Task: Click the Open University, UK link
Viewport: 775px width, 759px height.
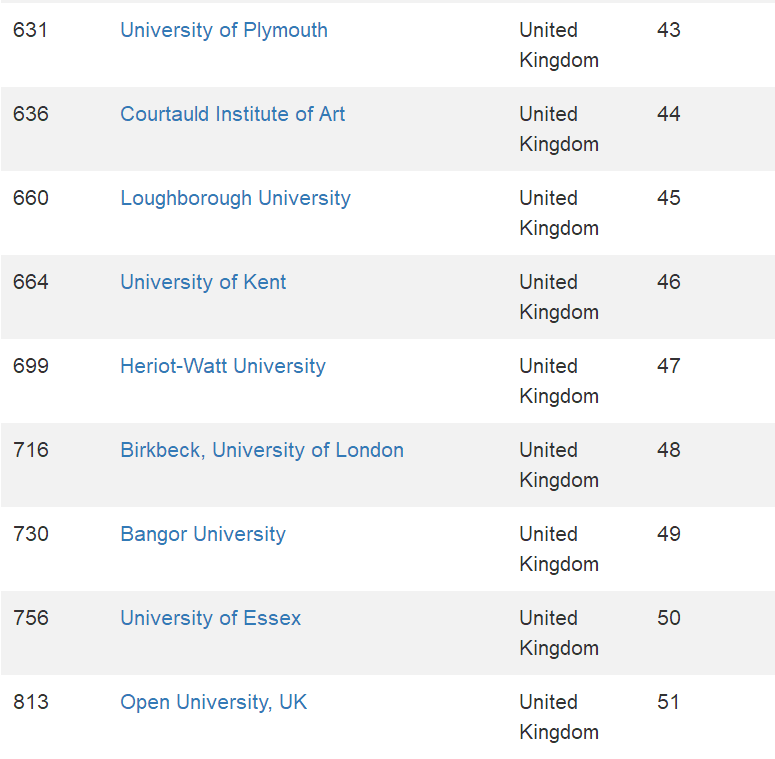Action: (x=213, y=702)
